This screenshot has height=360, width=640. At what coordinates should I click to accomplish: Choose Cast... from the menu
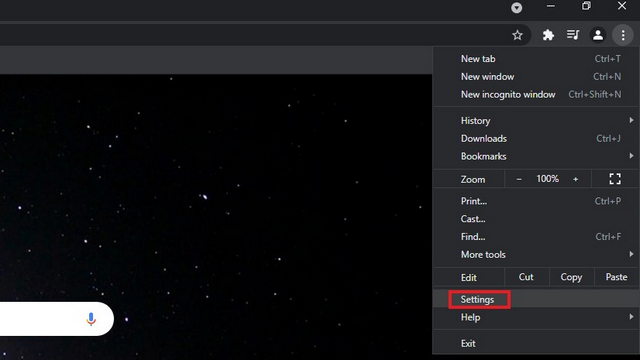pos(535,219)
